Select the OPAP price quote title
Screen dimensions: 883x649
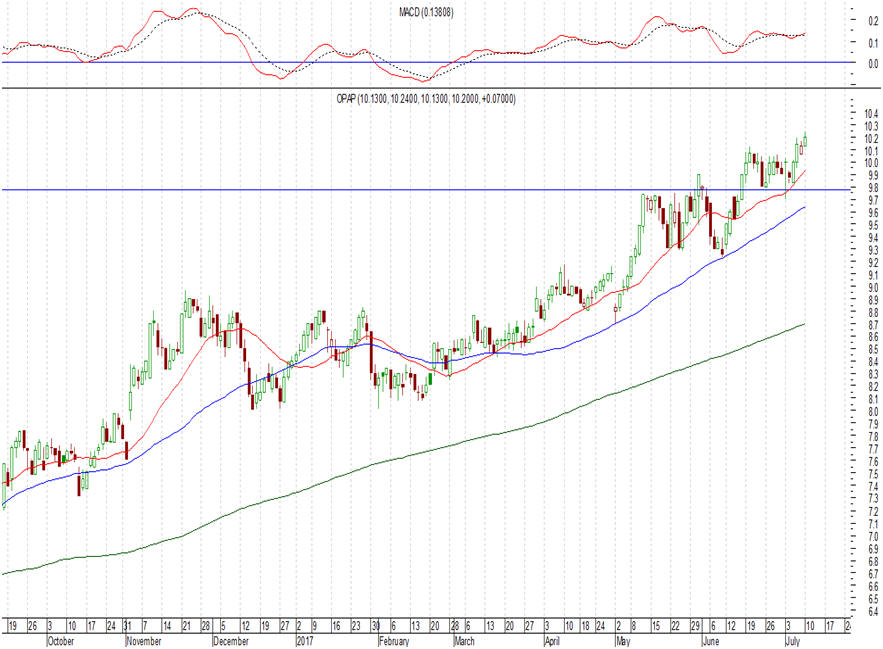pyautogui.click(x=426, y=99)
